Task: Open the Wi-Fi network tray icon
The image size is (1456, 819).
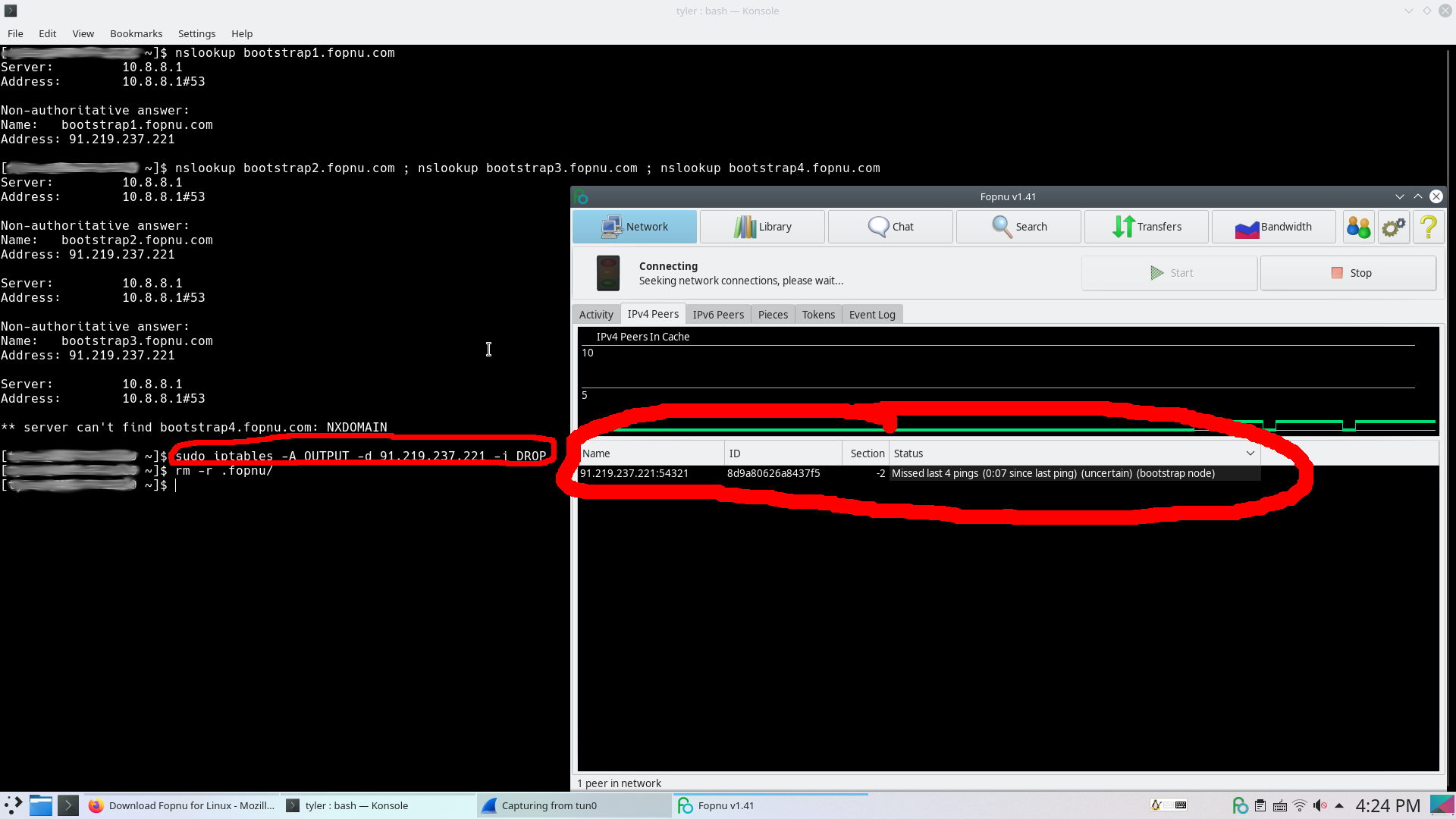Action: coord(1300,805)
